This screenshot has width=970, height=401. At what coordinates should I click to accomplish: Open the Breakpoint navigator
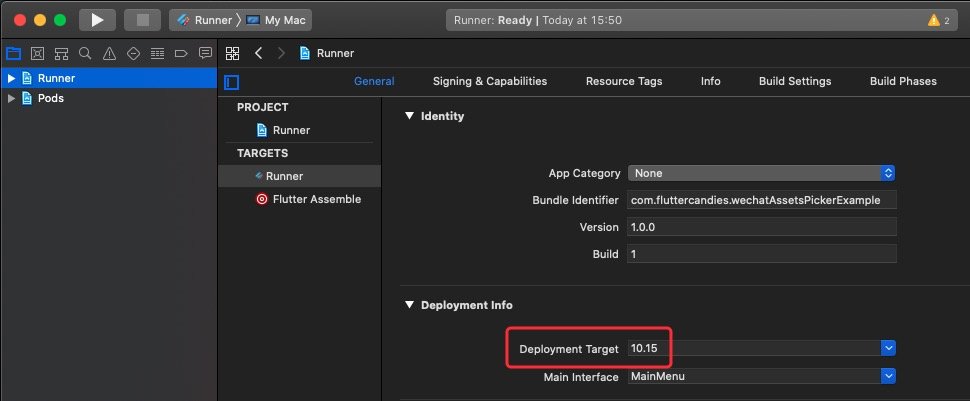181,54
